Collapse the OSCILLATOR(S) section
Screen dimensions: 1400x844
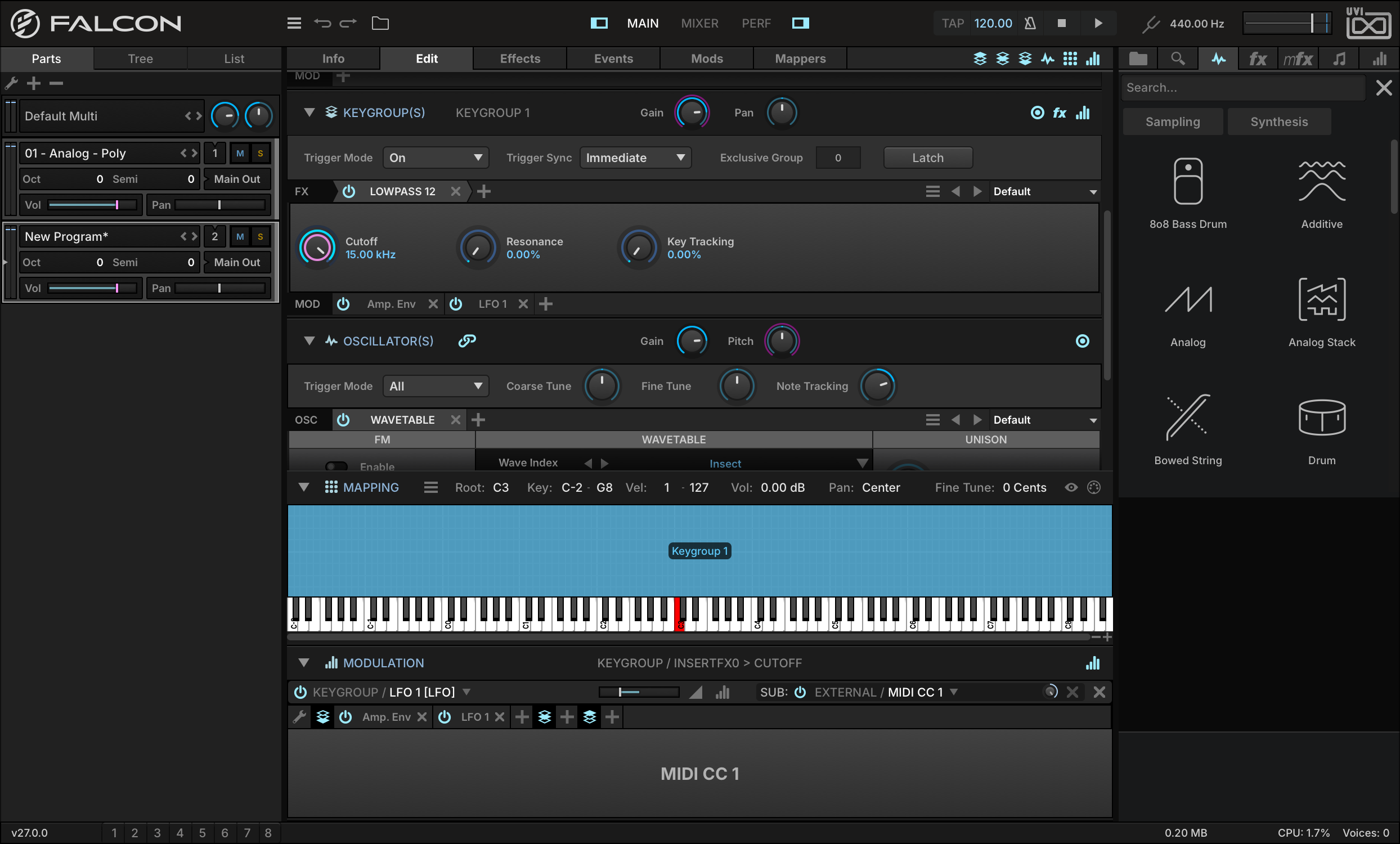point(309,341)
